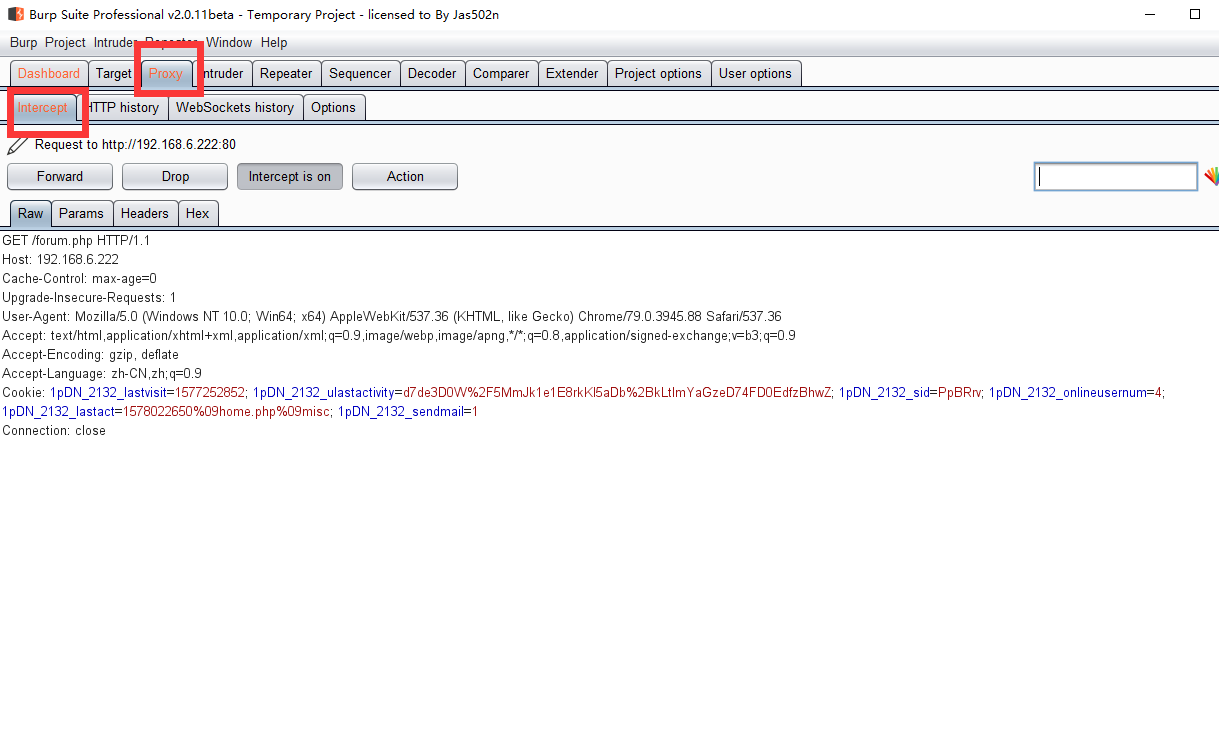Click the 'Request to http://192.168.6.222:80' label
The image size is (1219, 738).
click(135, 145)
